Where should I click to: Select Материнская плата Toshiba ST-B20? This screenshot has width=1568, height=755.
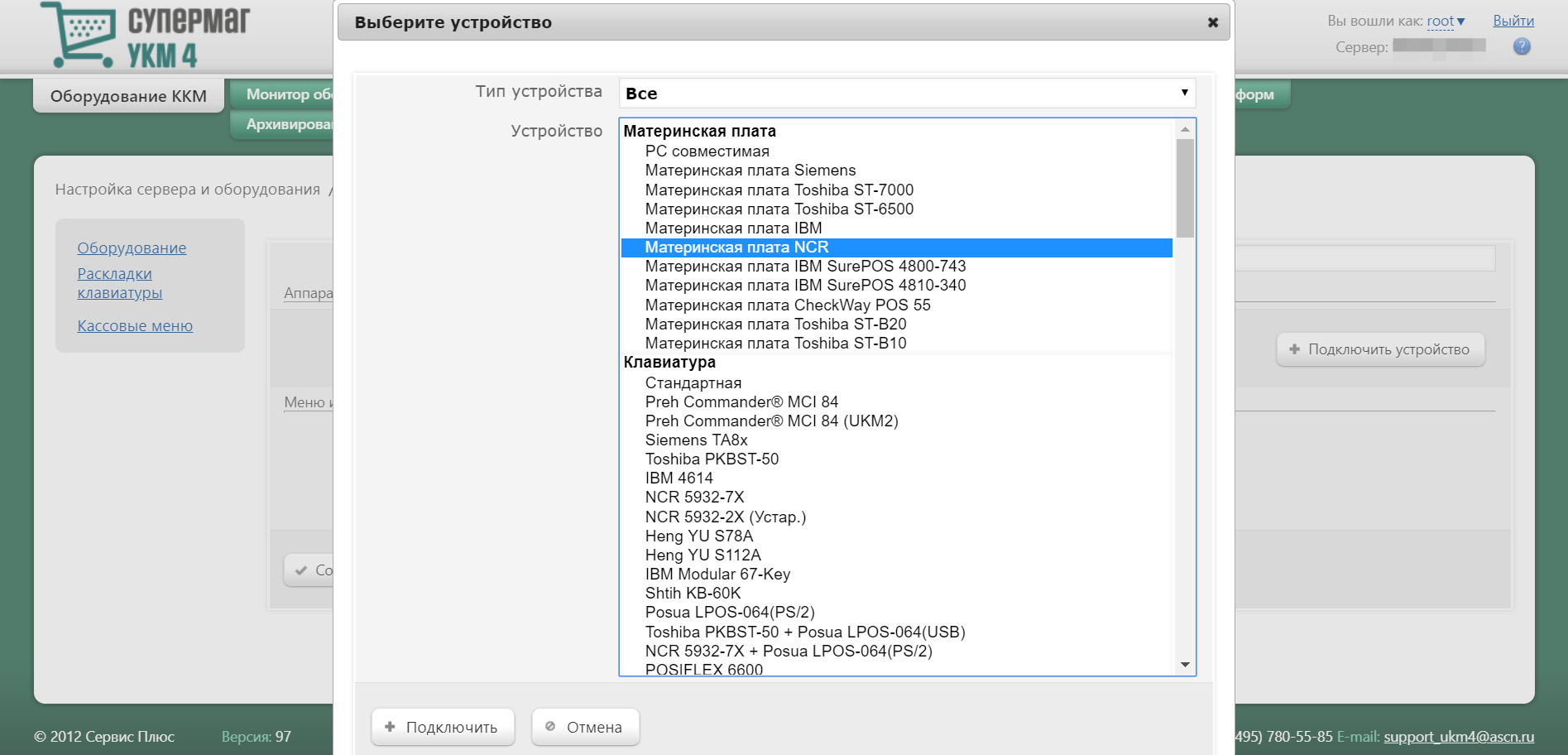(x=897, y=324)
